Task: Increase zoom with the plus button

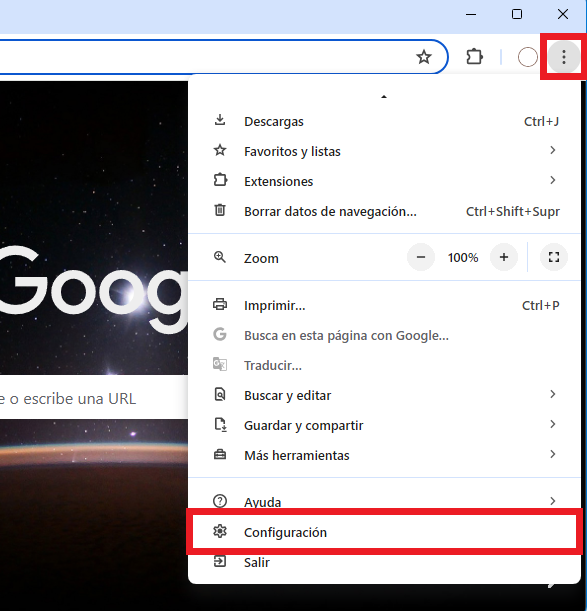Action: tap(504, 257)
